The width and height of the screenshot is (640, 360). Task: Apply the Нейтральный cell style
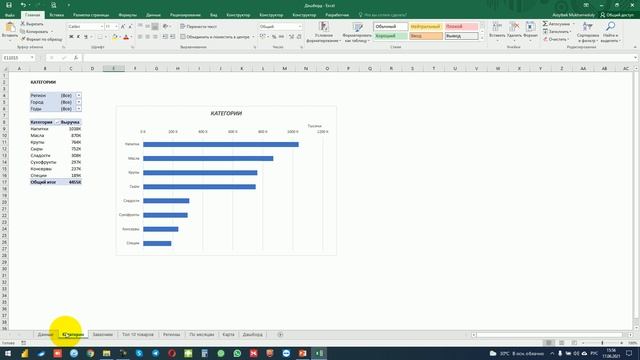[425, 27]
